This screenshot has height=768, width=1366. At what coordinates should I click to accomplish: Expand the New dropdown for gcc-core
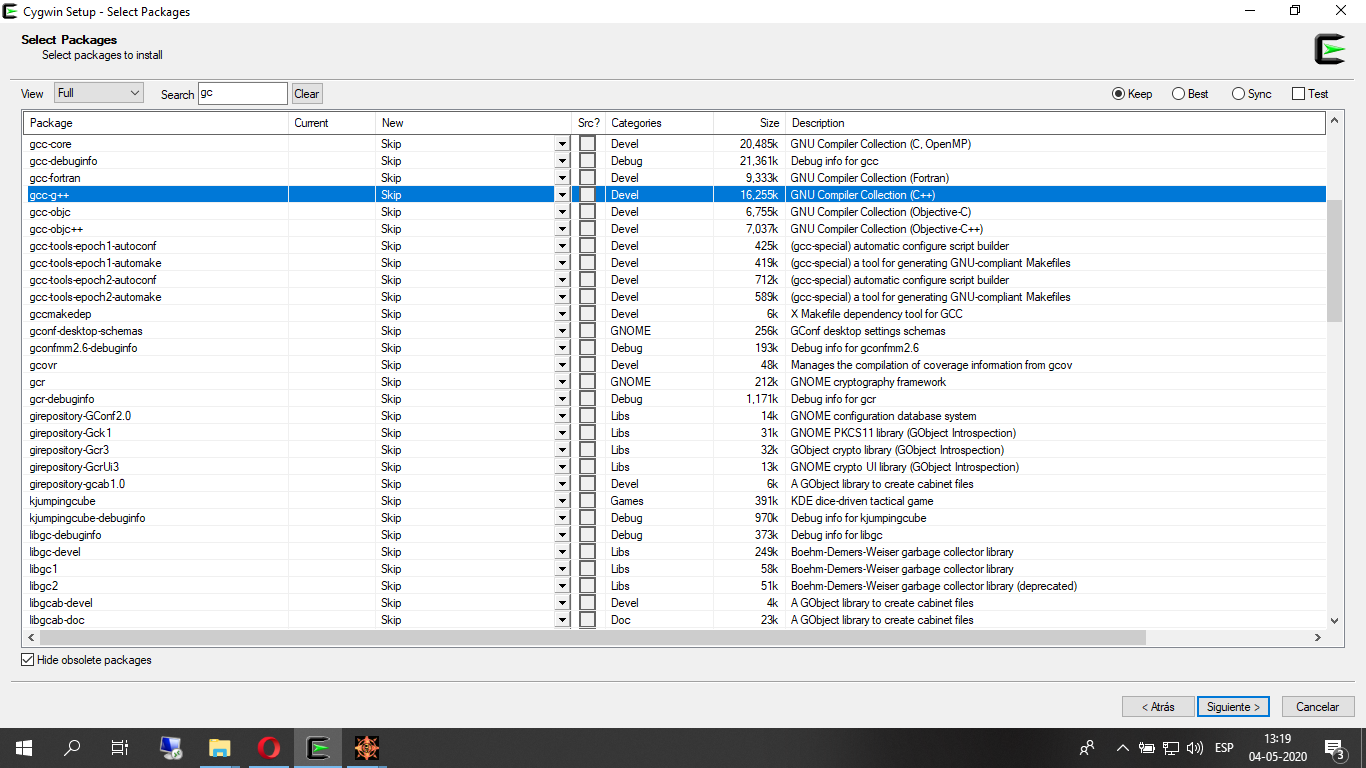coord(561,144)
